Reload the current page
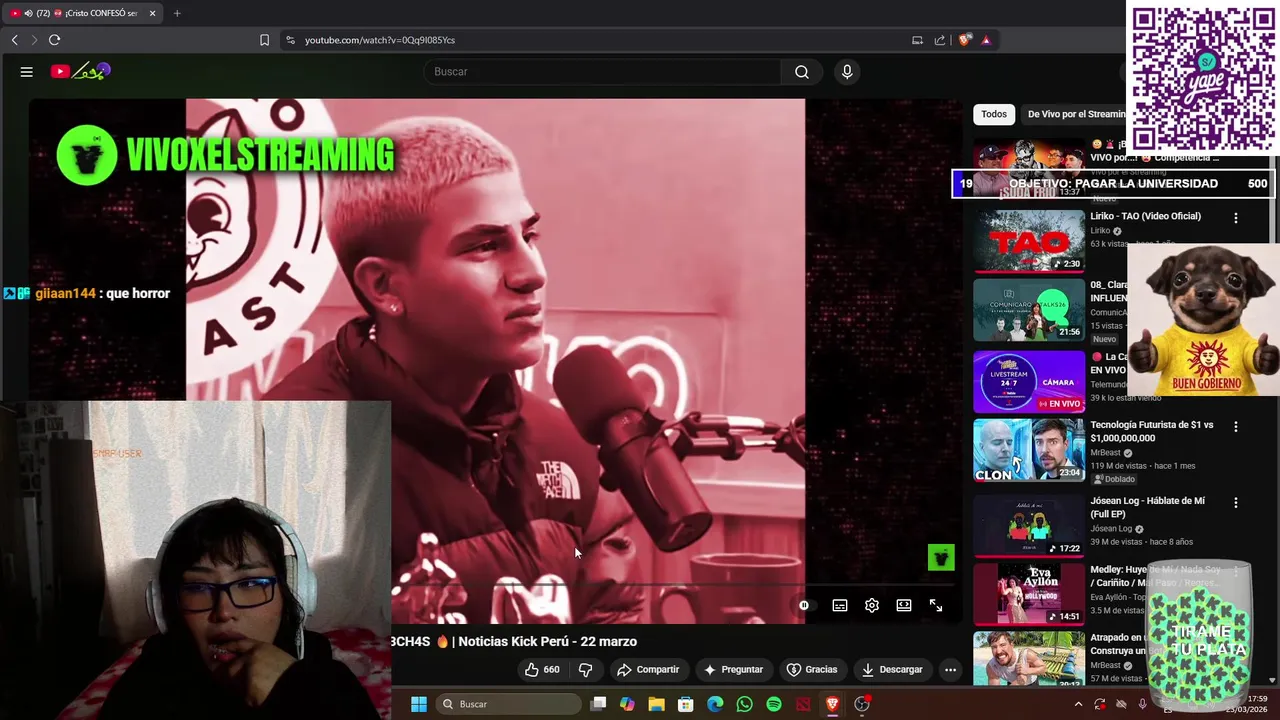This screenshot has width=1280, height=720. 55,40
